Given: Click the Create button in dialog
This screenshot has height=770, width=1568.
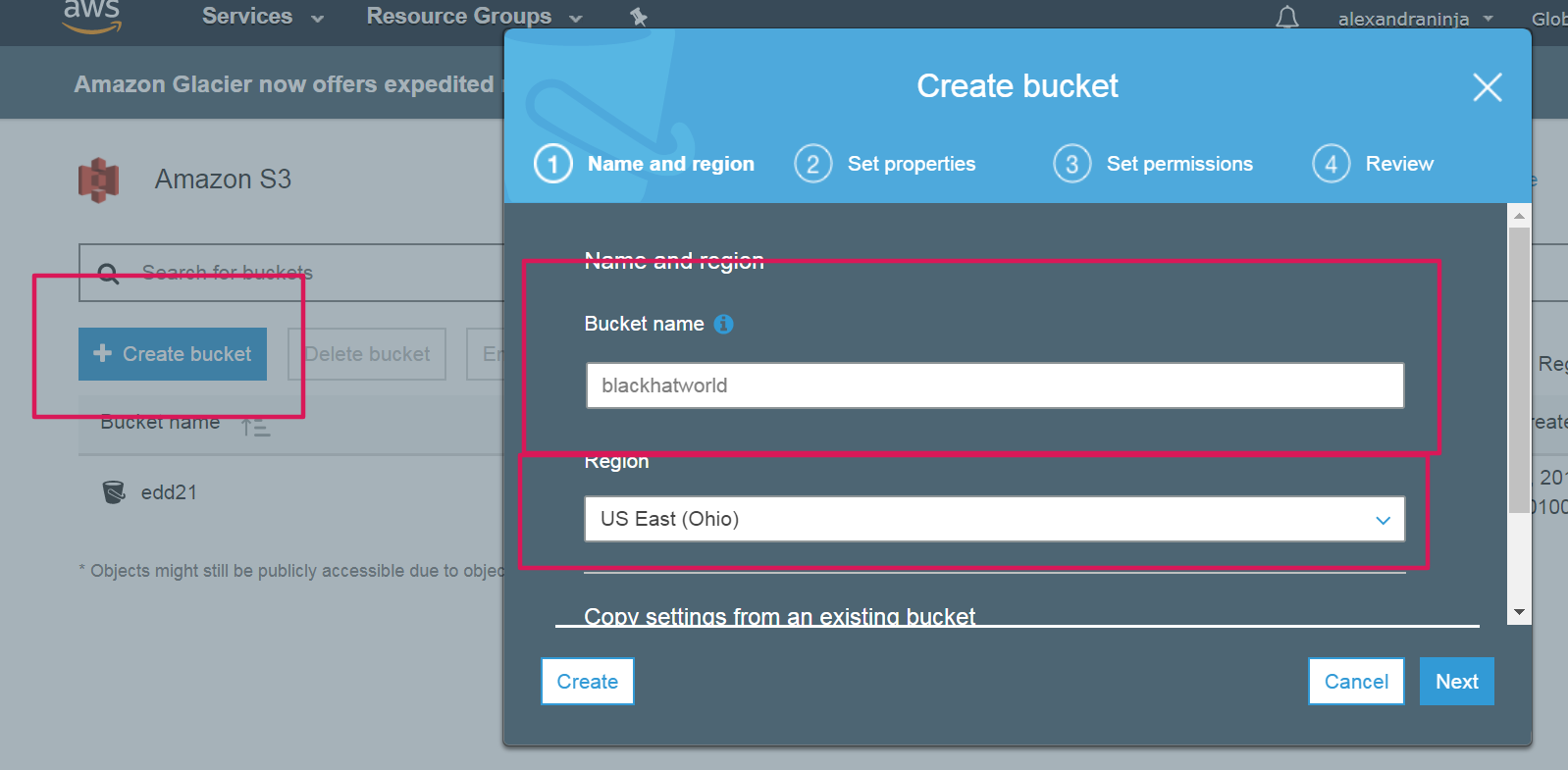Looking at the screenshot, I should click(x=588, y=682).
